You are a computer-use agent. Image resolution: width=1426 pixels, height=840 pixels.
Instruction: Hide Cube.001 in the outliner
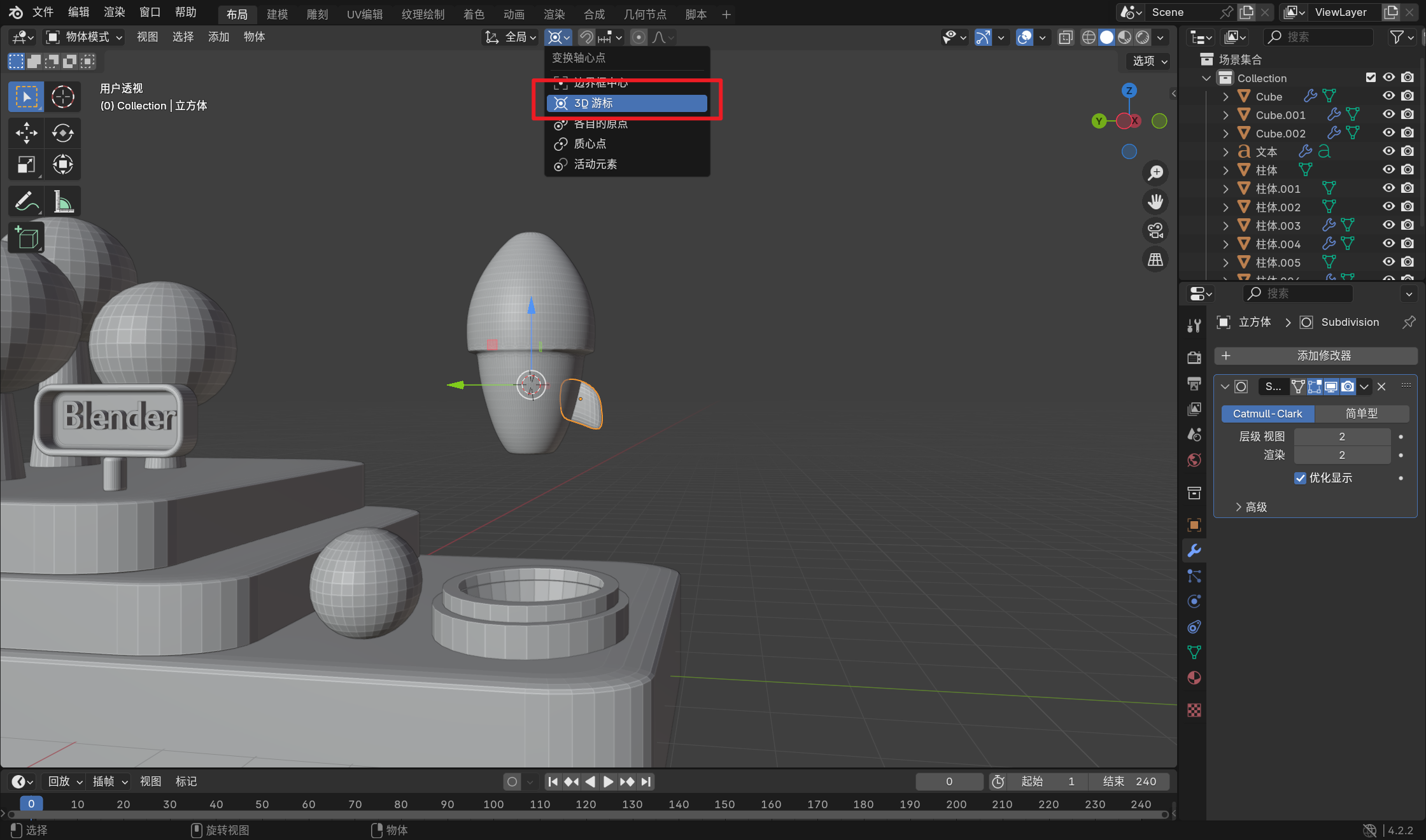click(1388, 115)
